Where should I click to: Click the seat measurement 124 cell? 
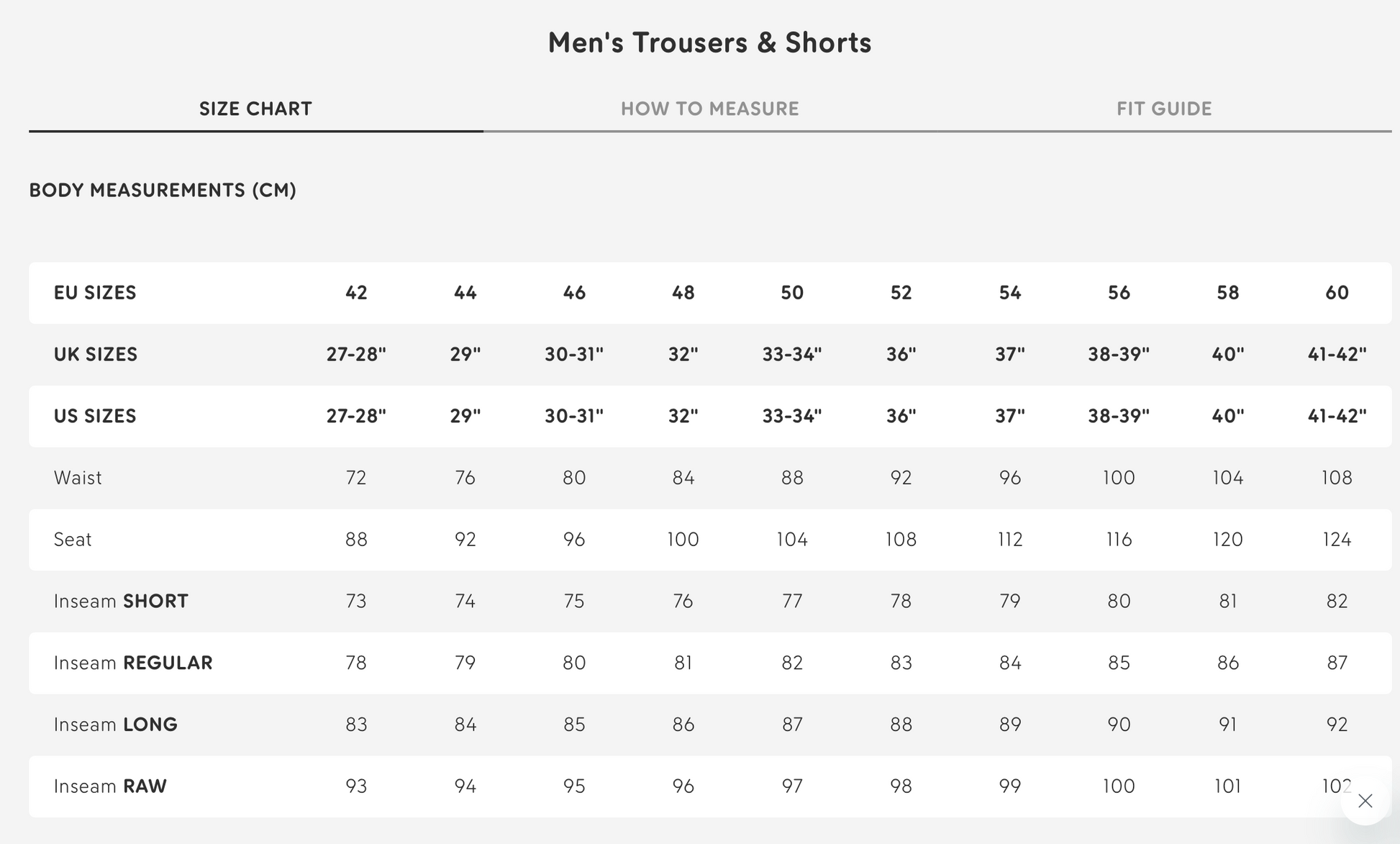(x=1337, y=540)
